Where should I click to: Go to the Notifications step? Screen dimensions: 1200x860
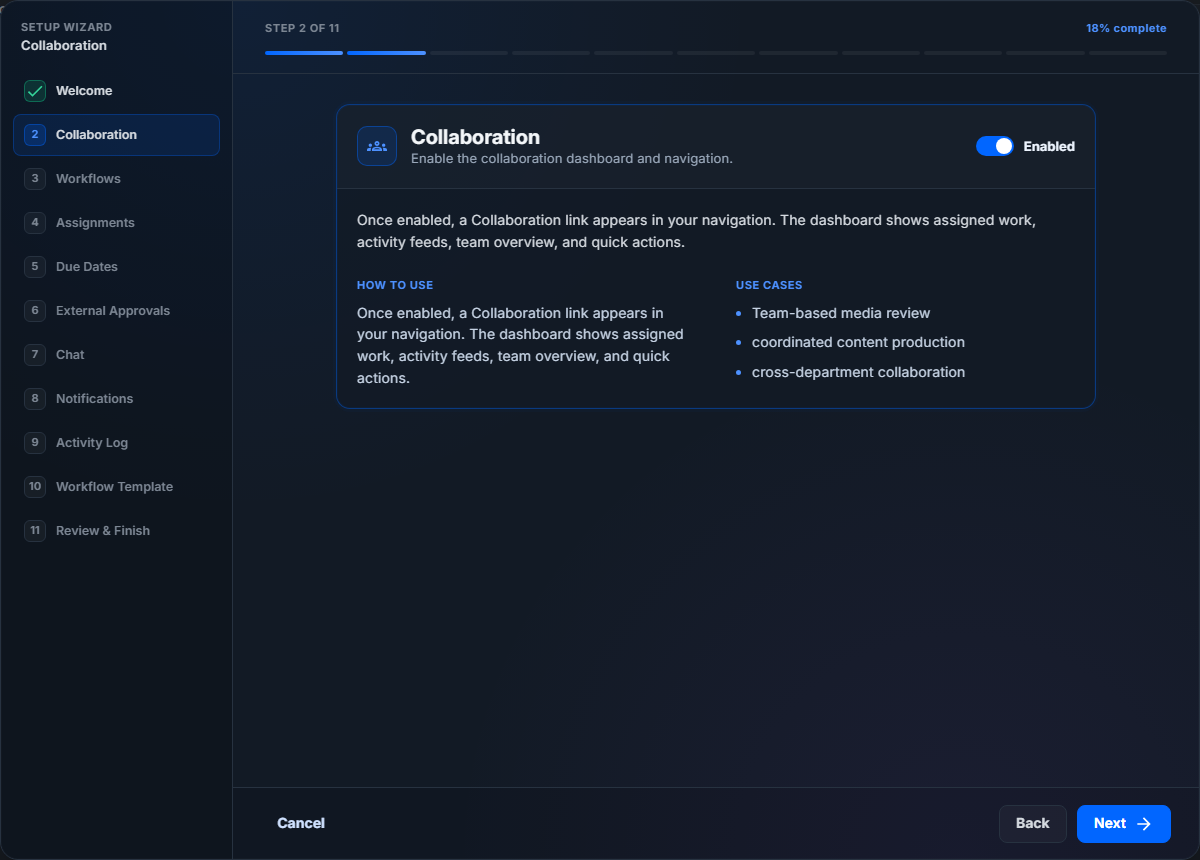116,399
